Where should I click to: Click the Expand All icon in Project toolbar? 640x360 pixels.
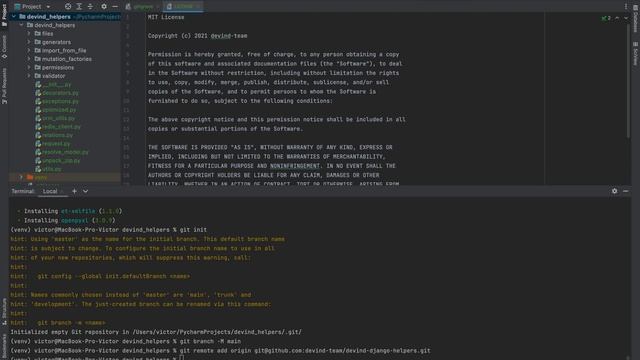pos(79,7)
